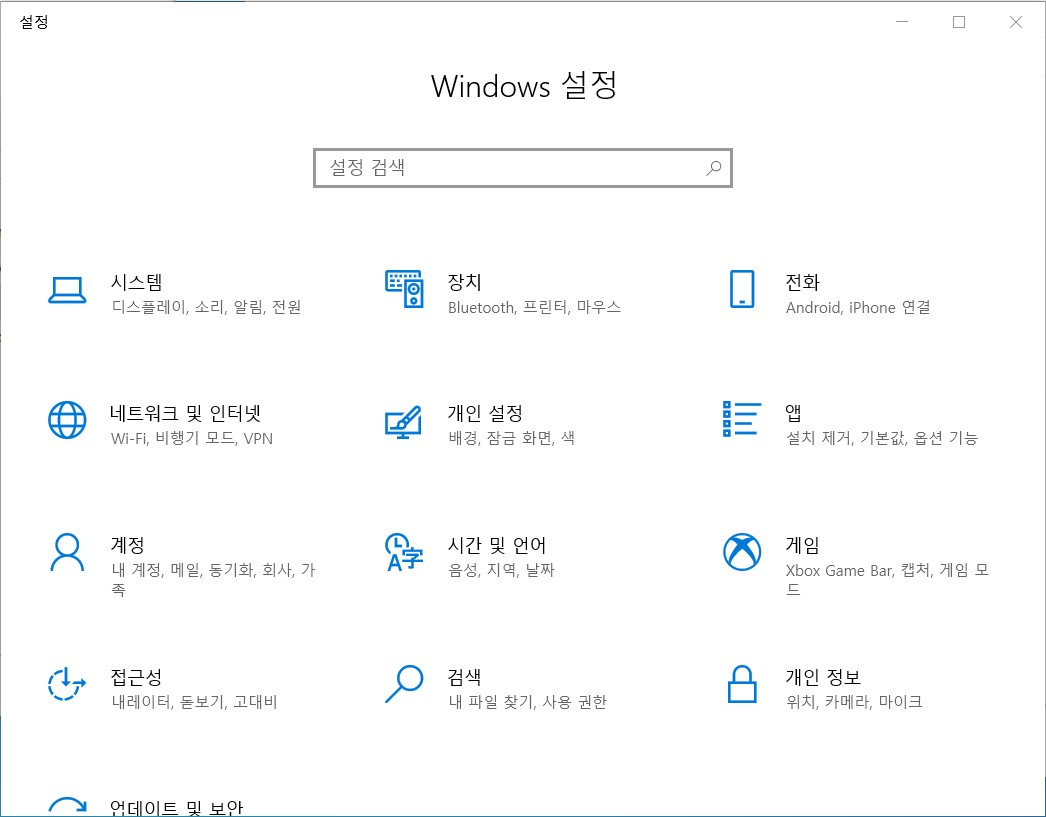This screenshot has width=1046, height=817.
Task: Open the 업데이트 및 보안 category
Action: pos(177,806)
